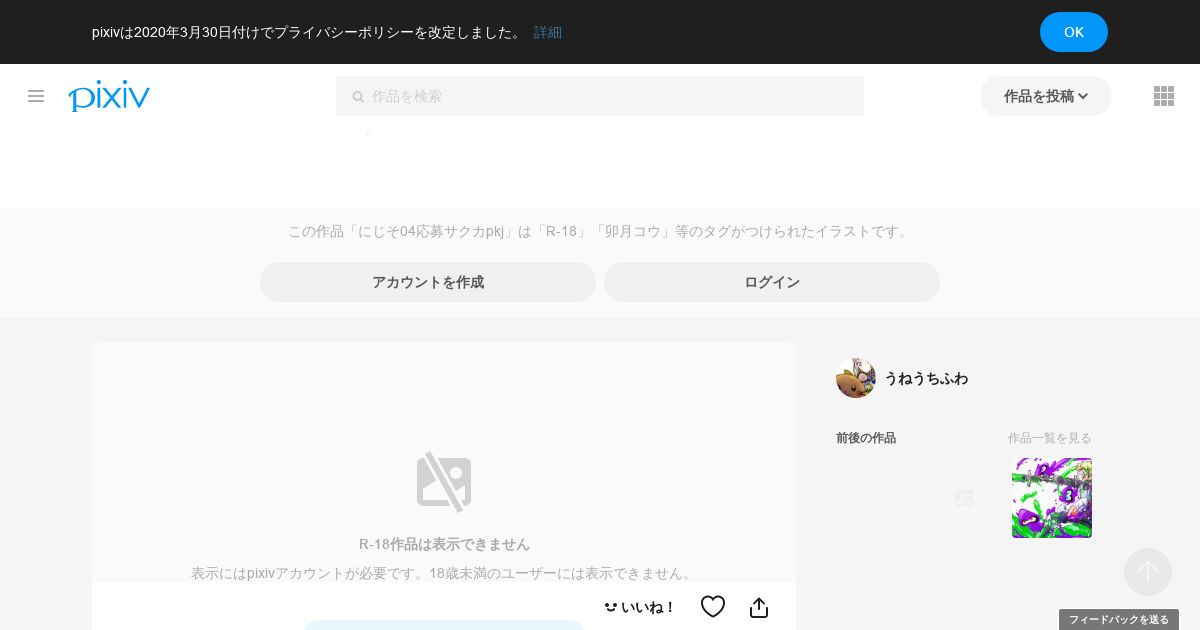Open the share icon
Viewport: 1200px width, 630px height.
pyautogui.click(x=759, y=607)
